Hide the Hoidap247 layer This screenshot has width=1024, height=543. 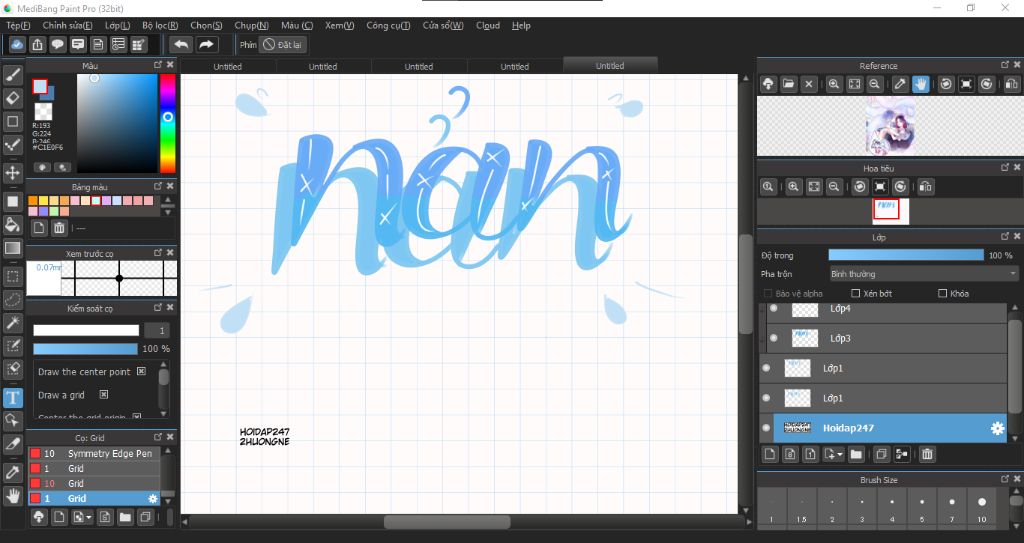pos(766,428)
